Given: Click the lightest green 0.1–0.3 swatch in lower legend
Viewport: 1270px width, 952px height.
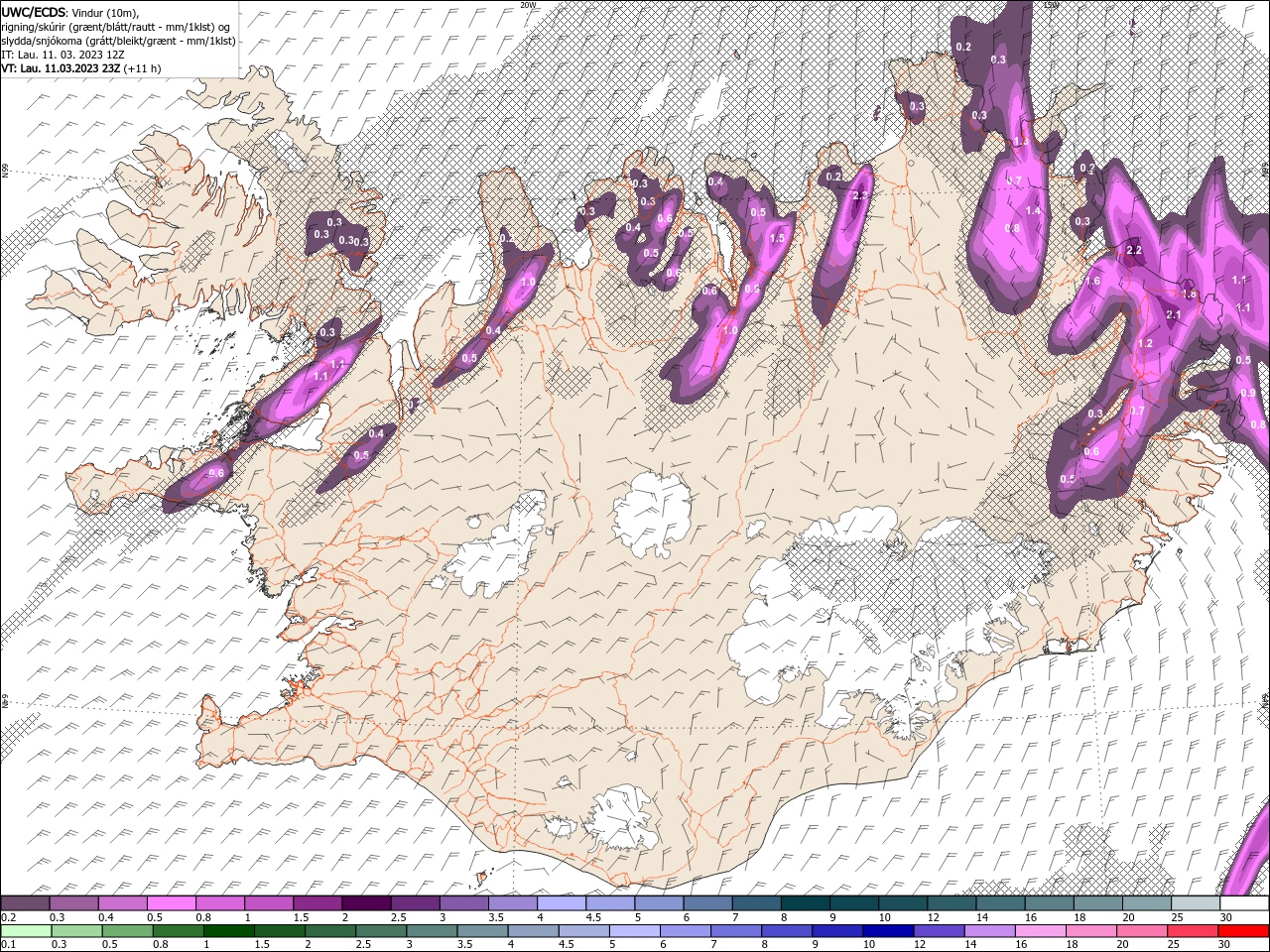Looking at the screenshot, I should 26,931.
